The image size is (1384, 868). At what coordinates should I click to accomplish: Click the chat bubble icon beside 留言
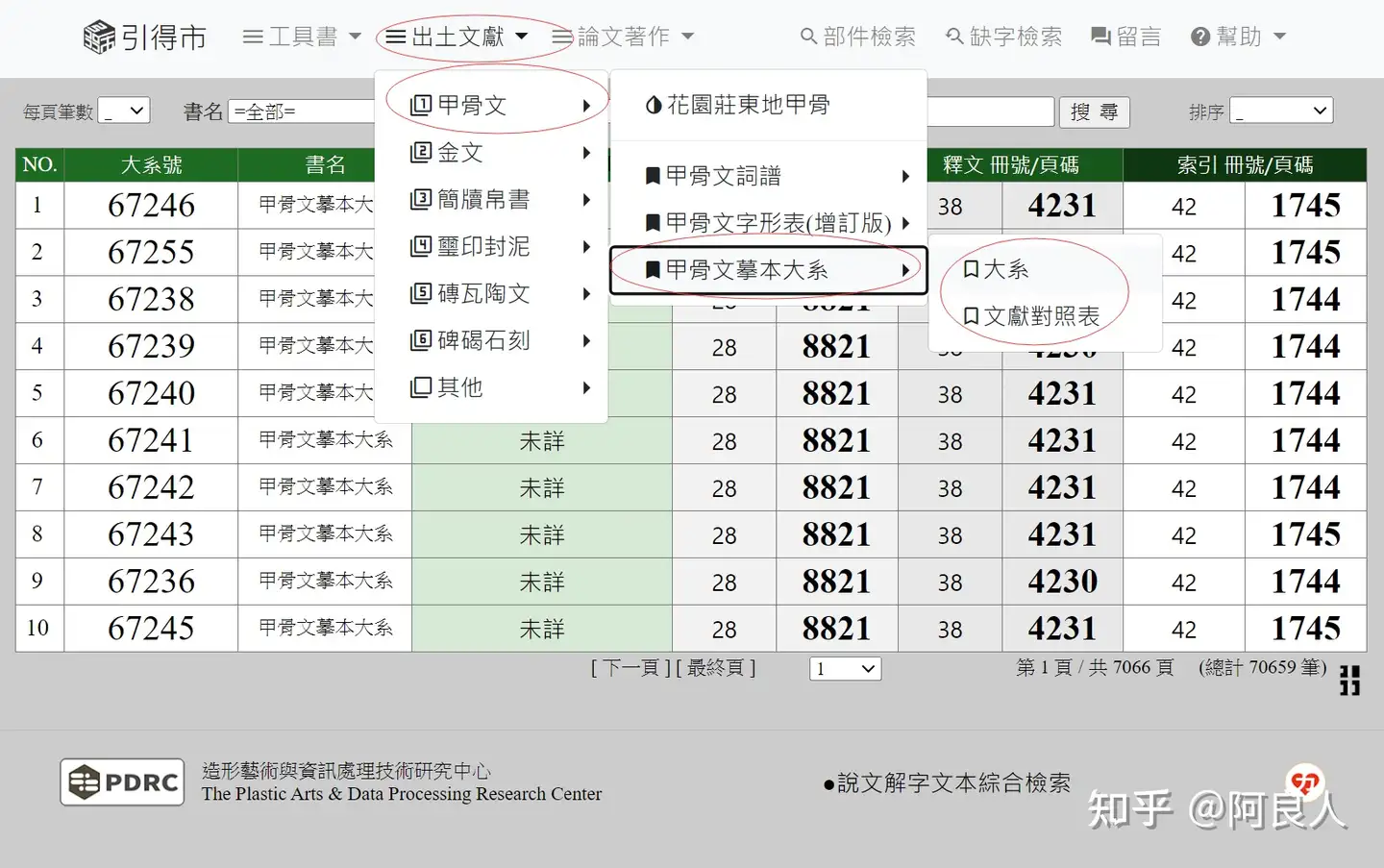[x=1100, y=37]
